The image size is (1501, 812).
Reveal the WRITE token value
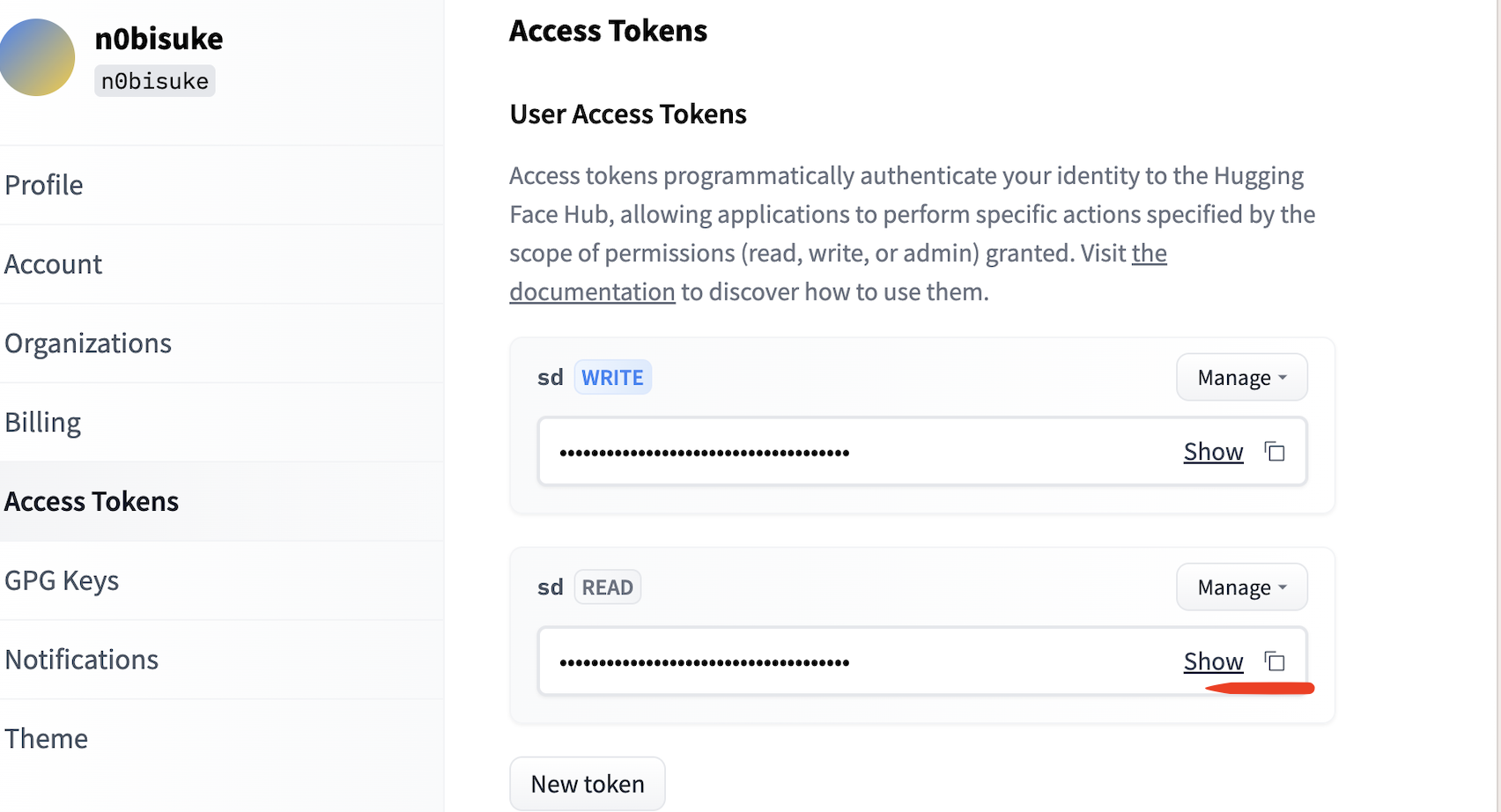point(1213,452)
